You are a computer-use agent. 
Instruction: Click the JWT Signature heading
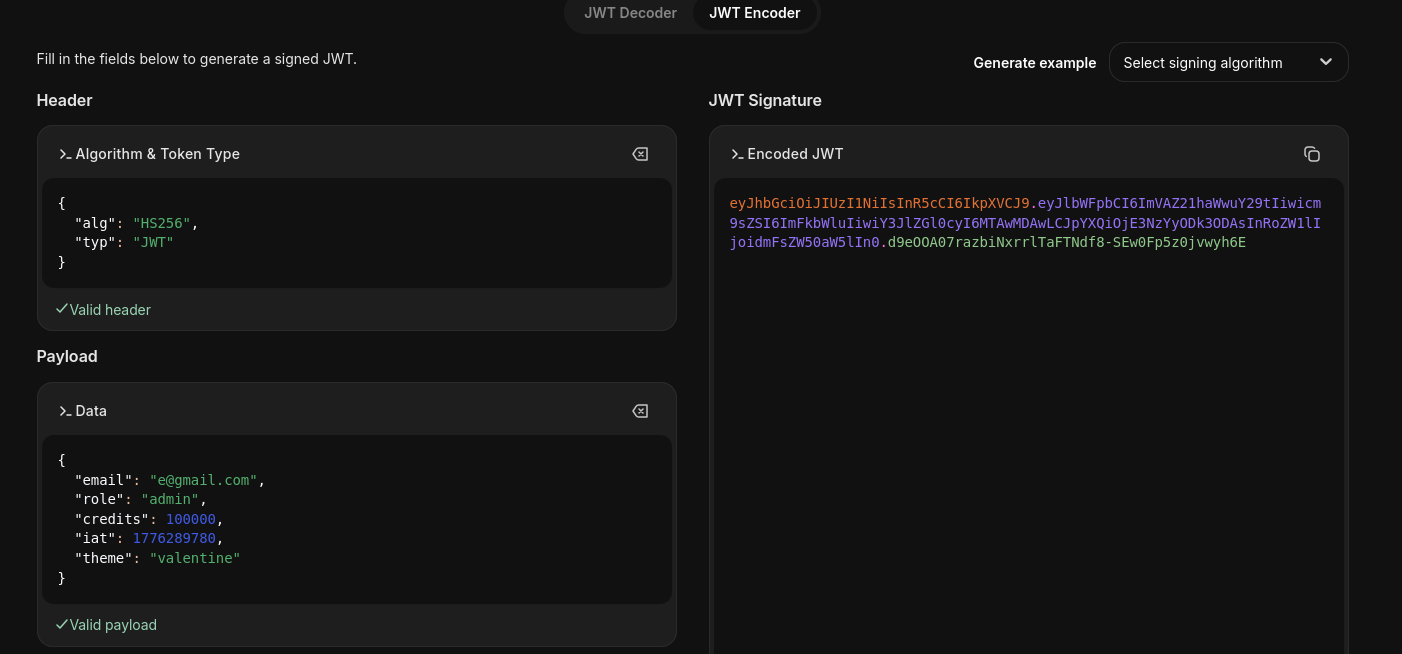pos(765,100)
